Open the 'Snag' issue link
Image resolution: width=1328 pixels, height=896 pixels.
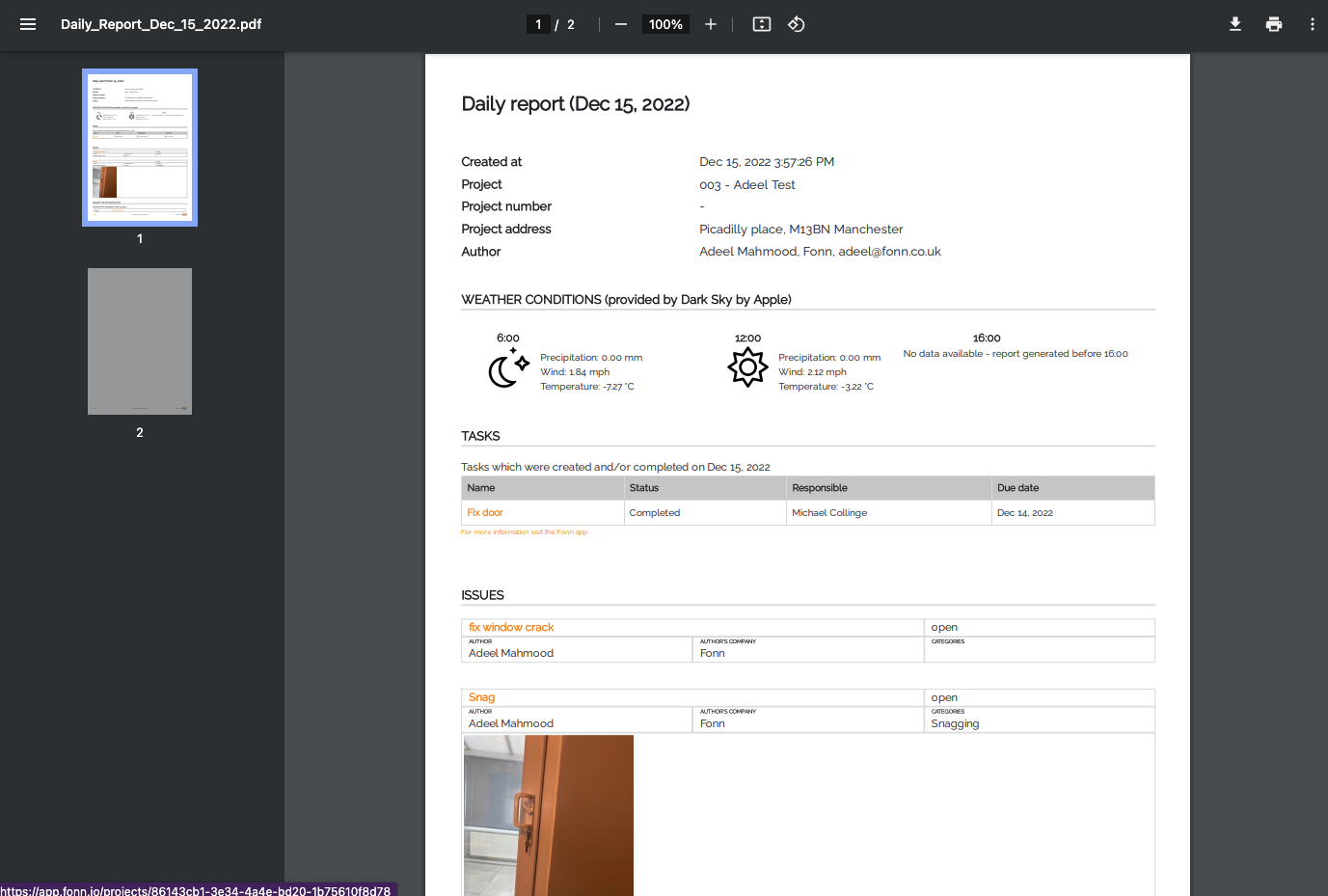coord(481,697)
